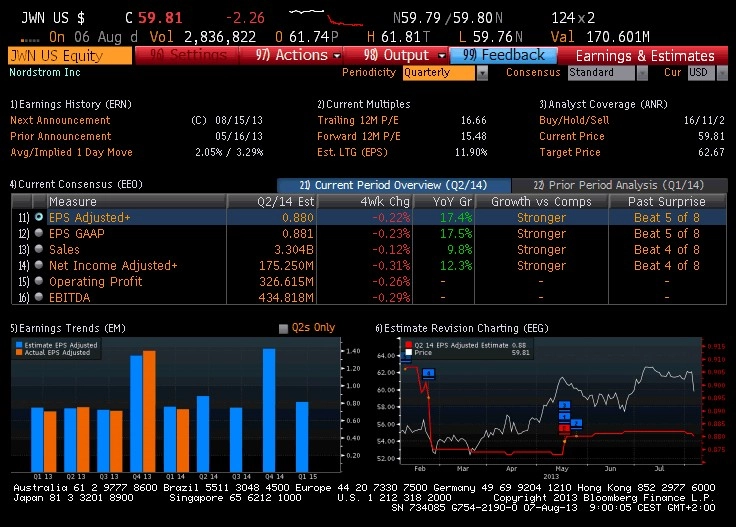This screenshot has height=527, width=736.
Task: Click the JWN US Equity ticker box
Action: pos(70,56)
